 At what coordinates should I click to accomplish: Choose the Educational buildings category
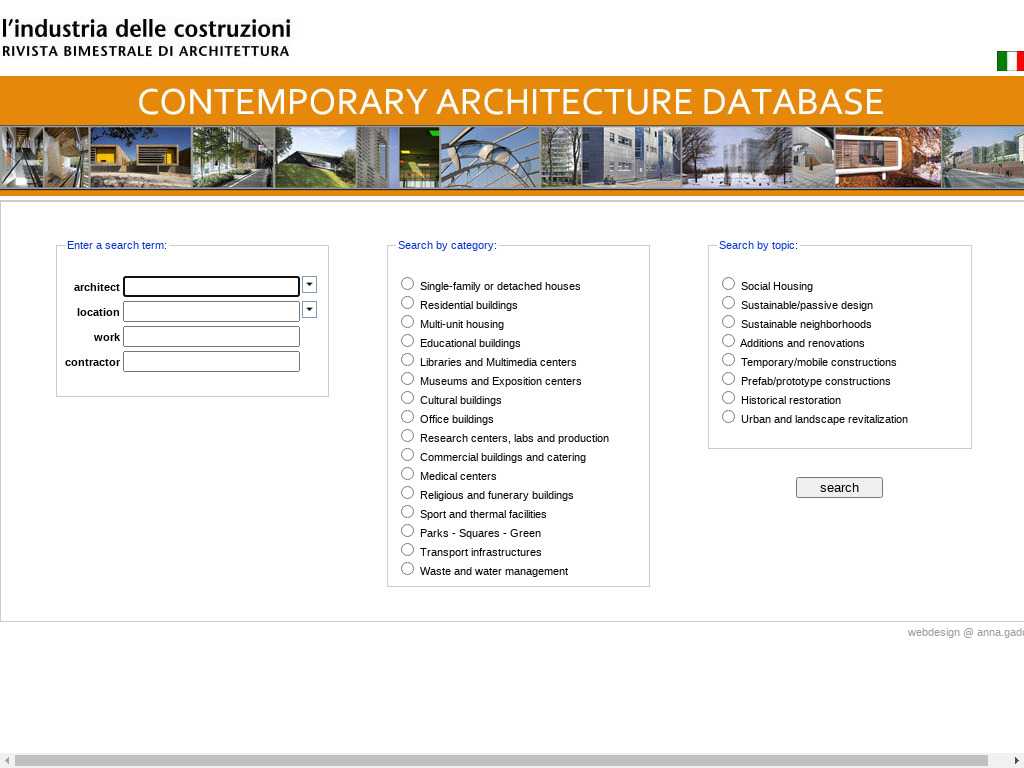407,341
